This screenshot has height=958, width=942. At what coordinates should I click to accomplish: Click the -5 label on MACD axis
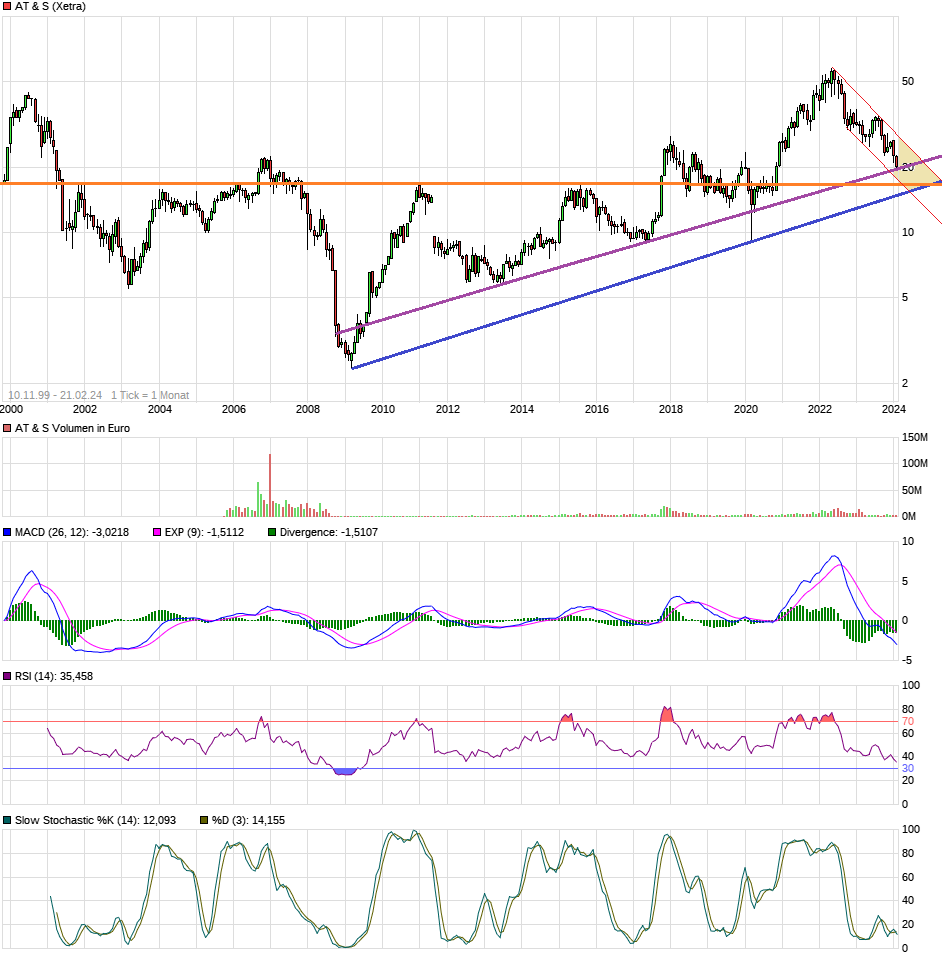[907, 660]
